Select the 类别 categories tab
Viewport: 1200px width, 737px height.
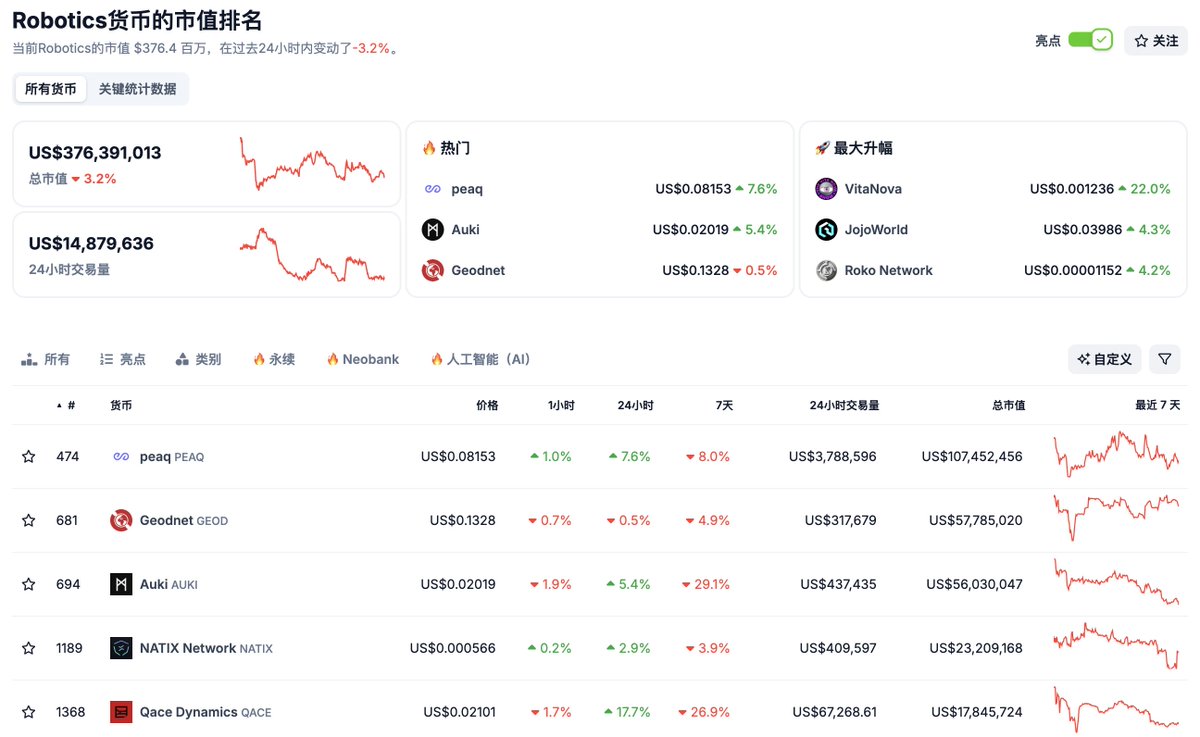(198, 359)
